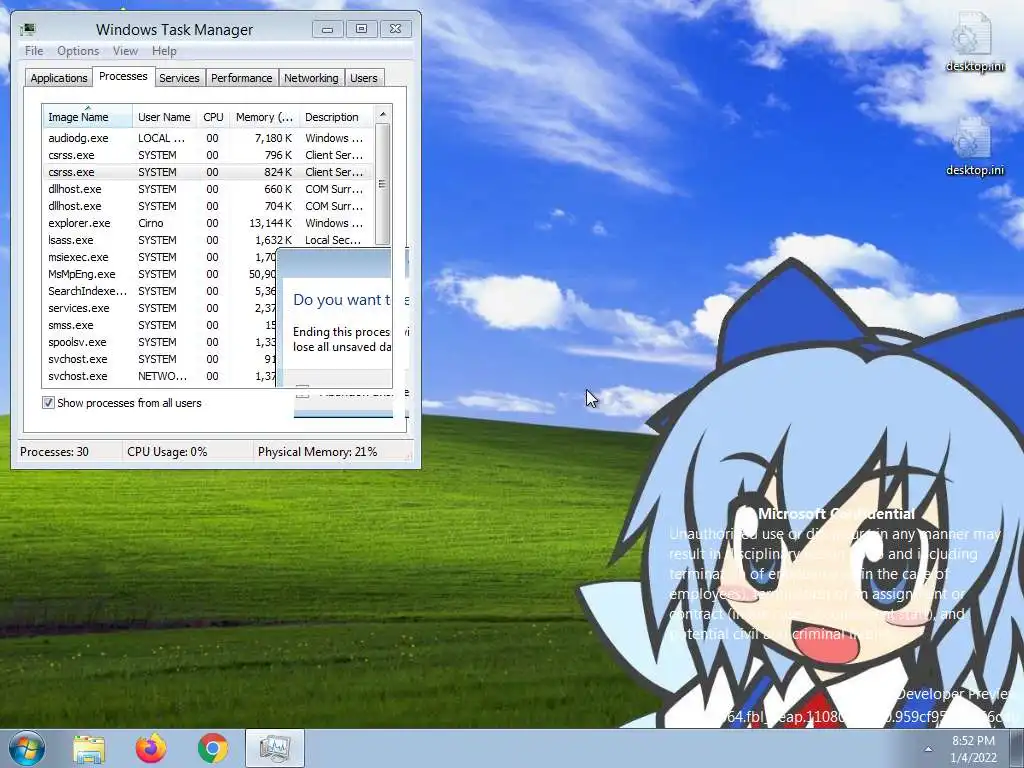The image size is (1024, 768).
Task: Select dllhost.exe using 704 K memory
Action: [208, 206]
